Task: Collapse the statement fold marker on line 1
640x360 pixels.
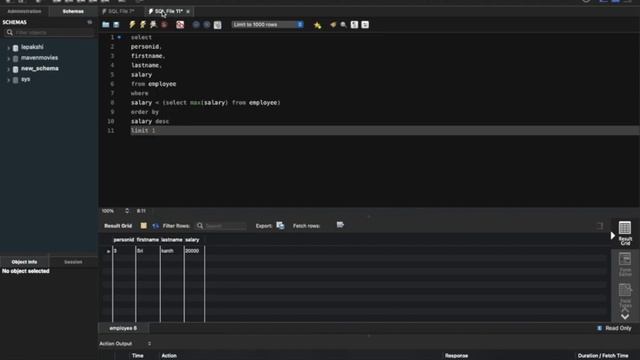Action: 119,37
